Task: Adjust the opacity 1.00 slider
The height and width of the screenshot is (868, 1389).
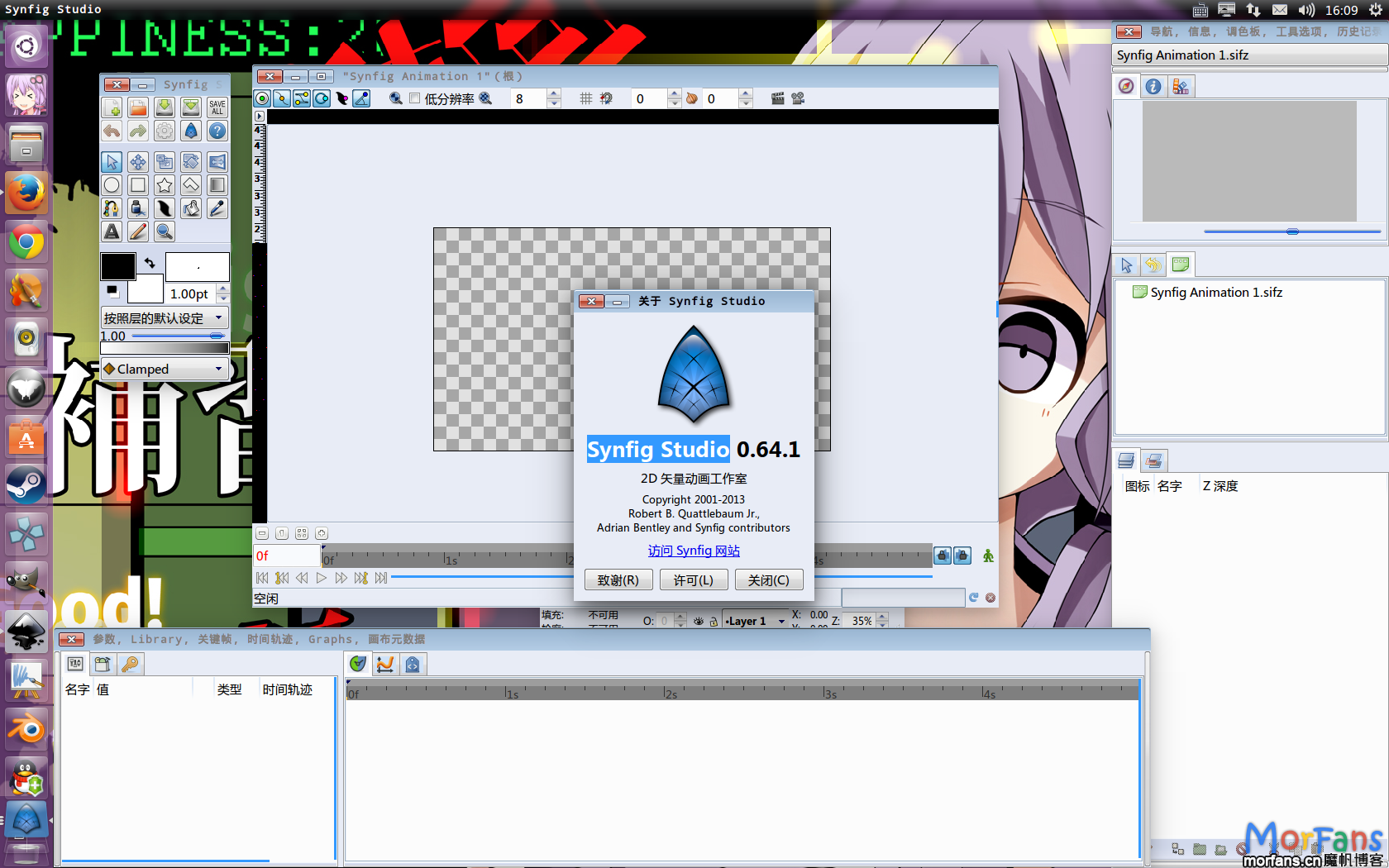Action: click(179, 336)
